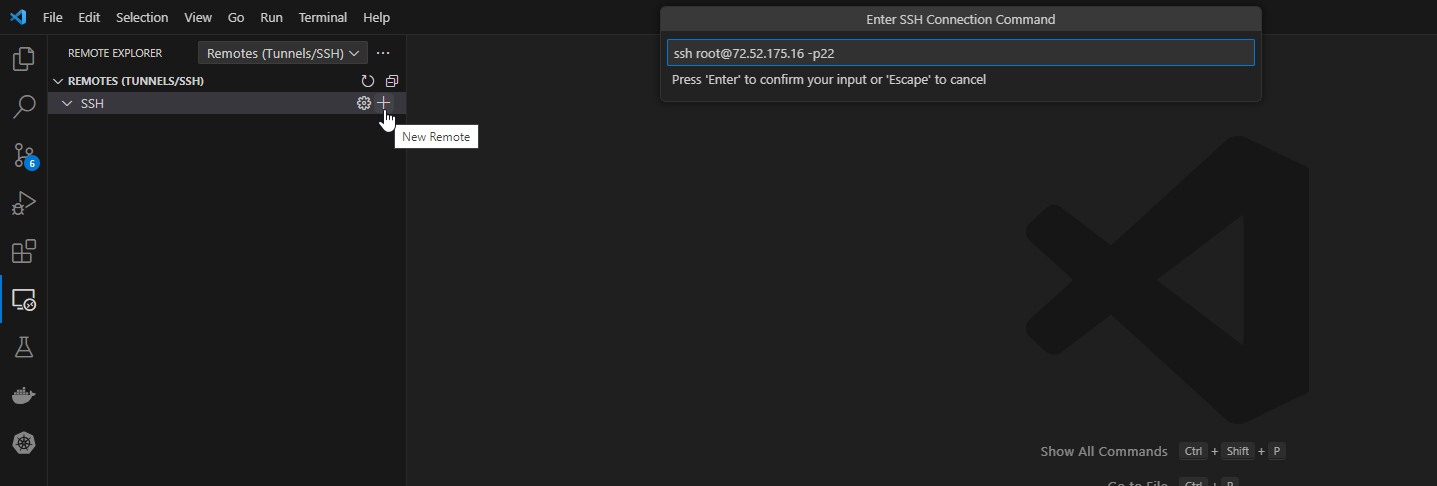Open the Search view
This screenshot has width=1437, height=486.
point(23,107)
